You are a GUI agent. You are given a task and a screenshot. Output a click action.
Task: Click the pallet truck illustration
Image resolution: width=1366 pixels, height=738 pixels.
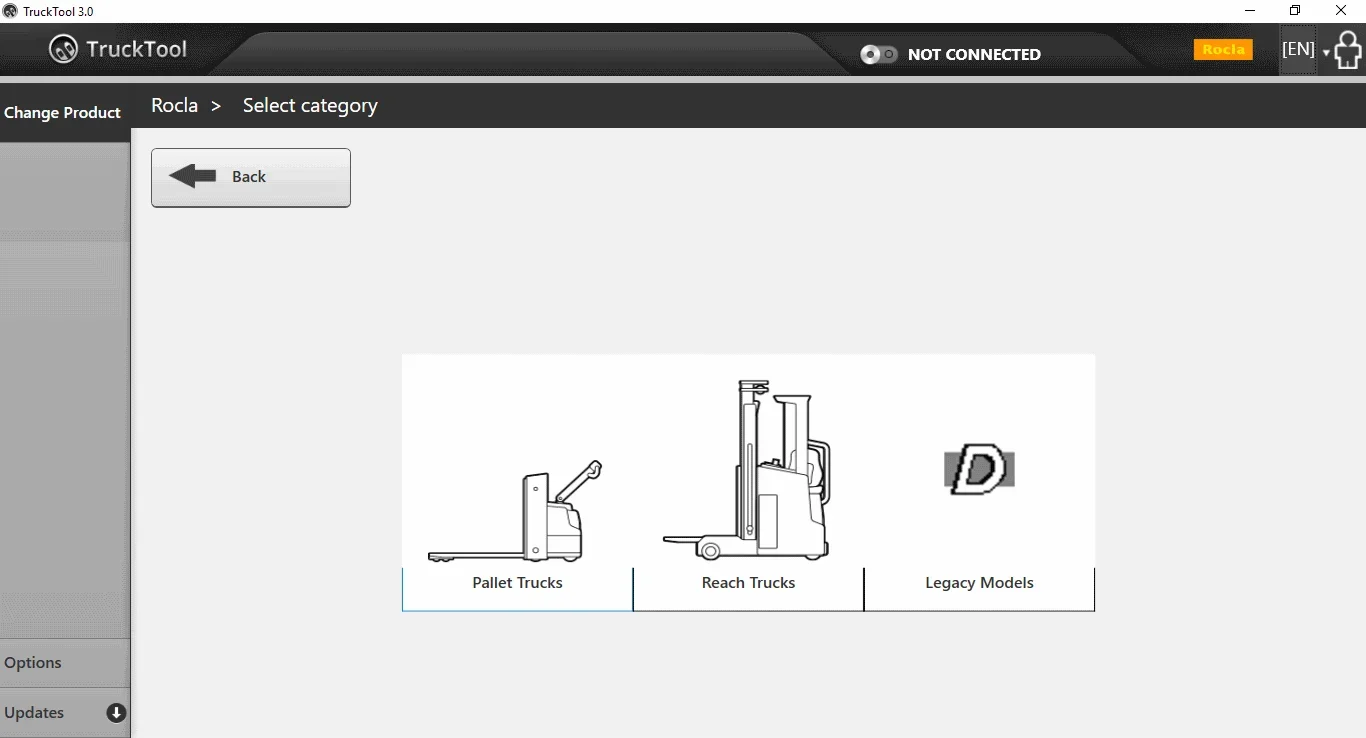(x=516, y=511)
